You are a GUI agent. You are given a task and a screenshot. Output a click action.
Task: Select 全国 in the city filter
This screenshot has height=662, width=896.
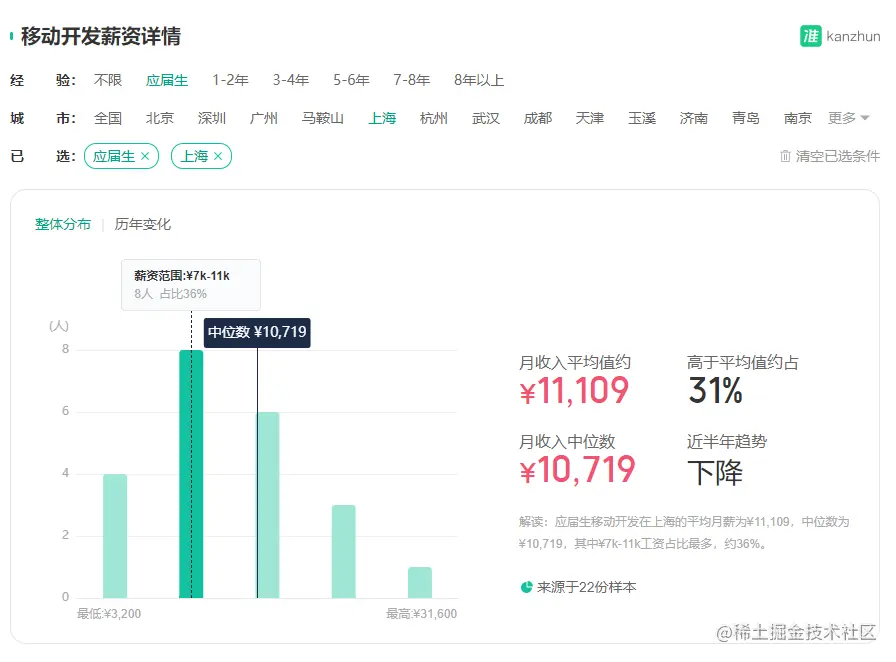coord(107,117)
